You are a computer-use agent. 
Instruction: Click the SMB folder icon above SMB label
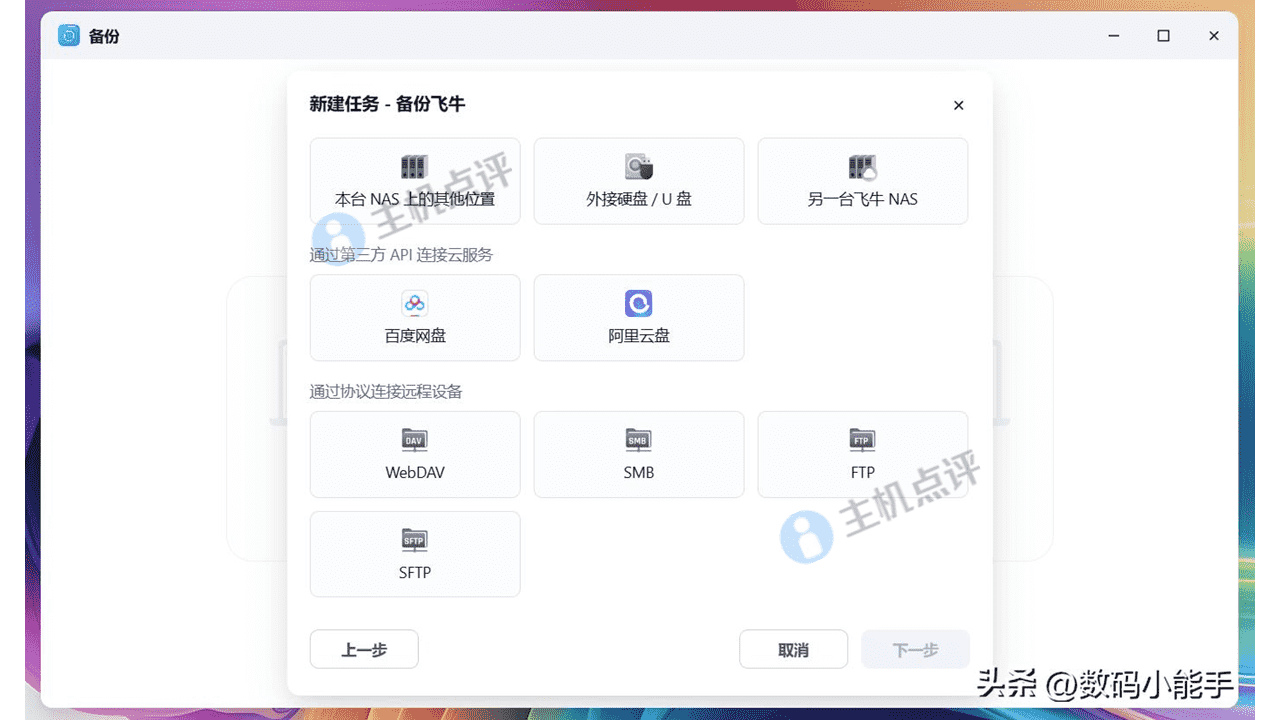coord(638,439)
